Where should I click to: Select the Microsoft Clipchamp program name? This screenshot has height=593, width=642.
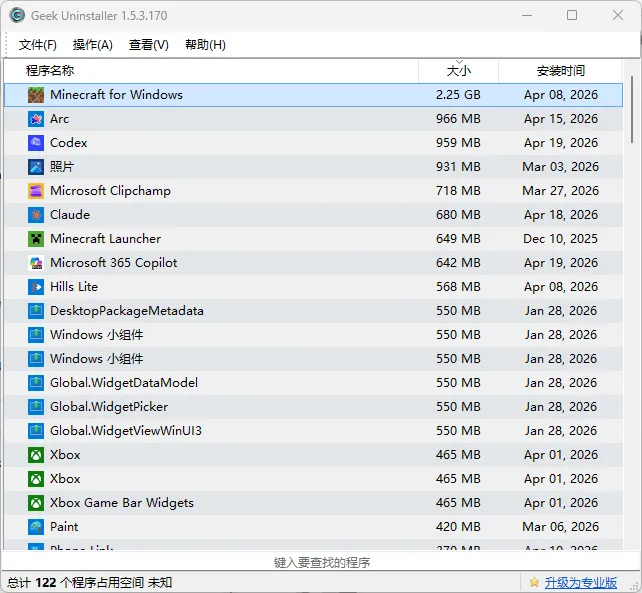[x=110, y=191]
